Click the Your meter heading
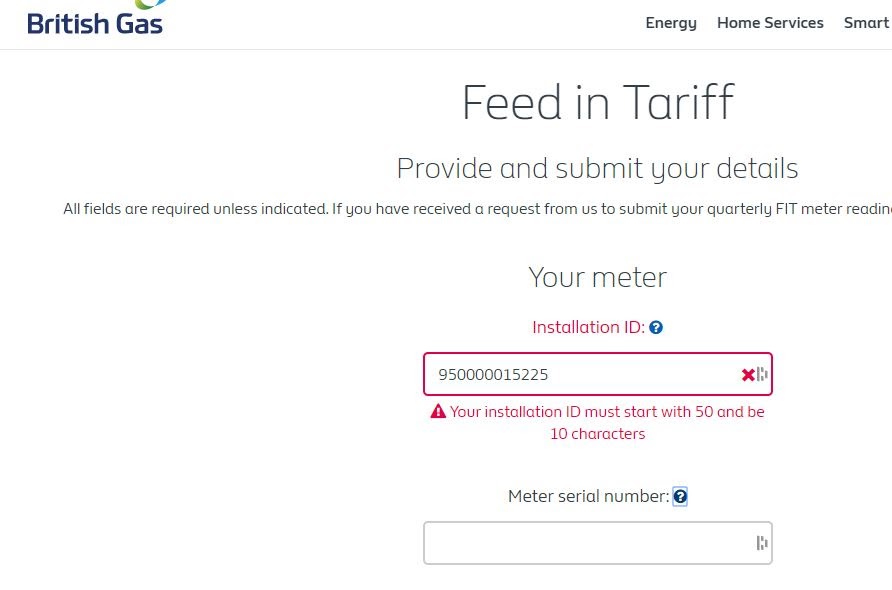 [597, 277]
